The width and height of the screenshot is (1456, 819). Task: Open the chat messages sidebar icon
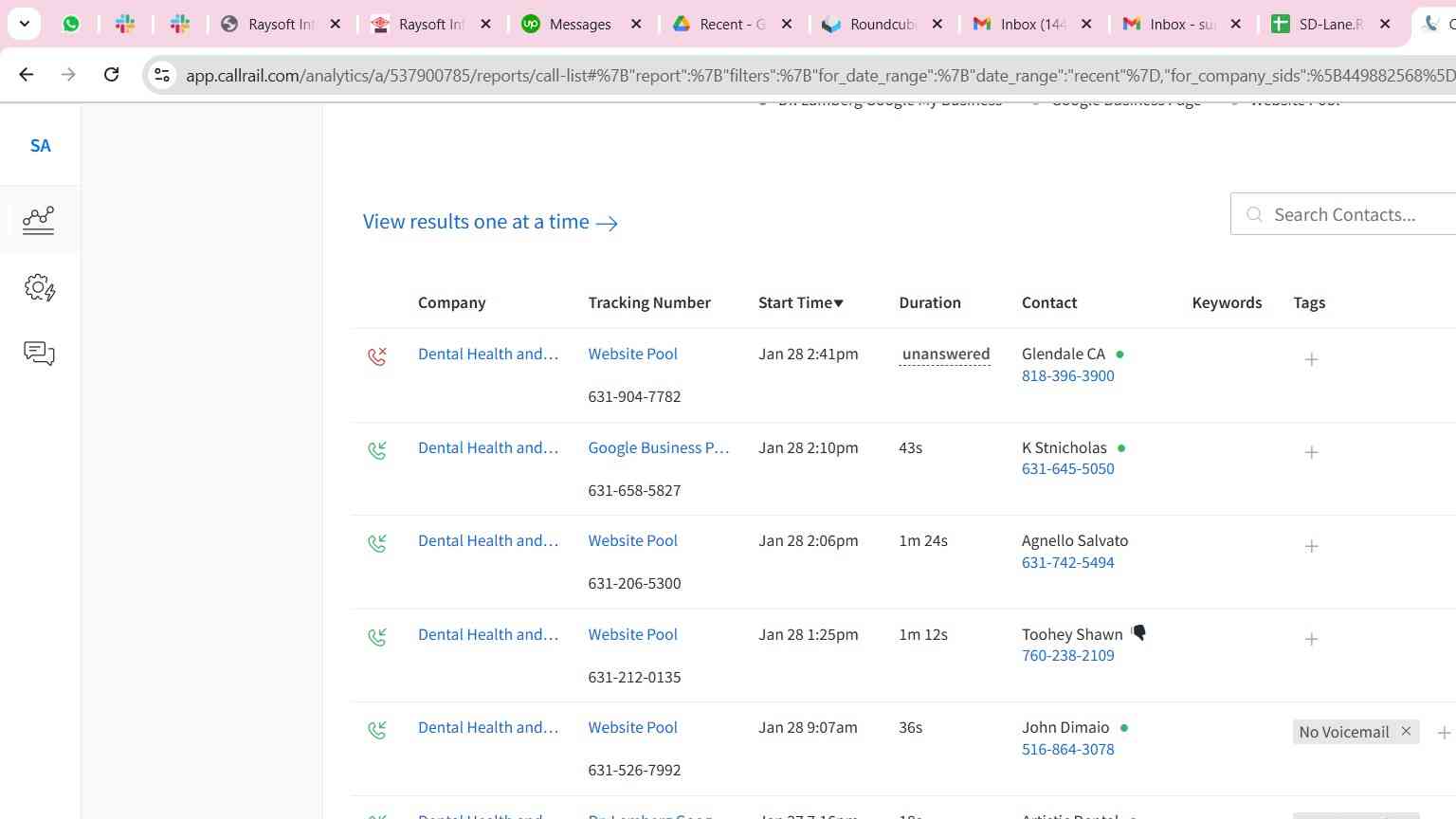39,354
